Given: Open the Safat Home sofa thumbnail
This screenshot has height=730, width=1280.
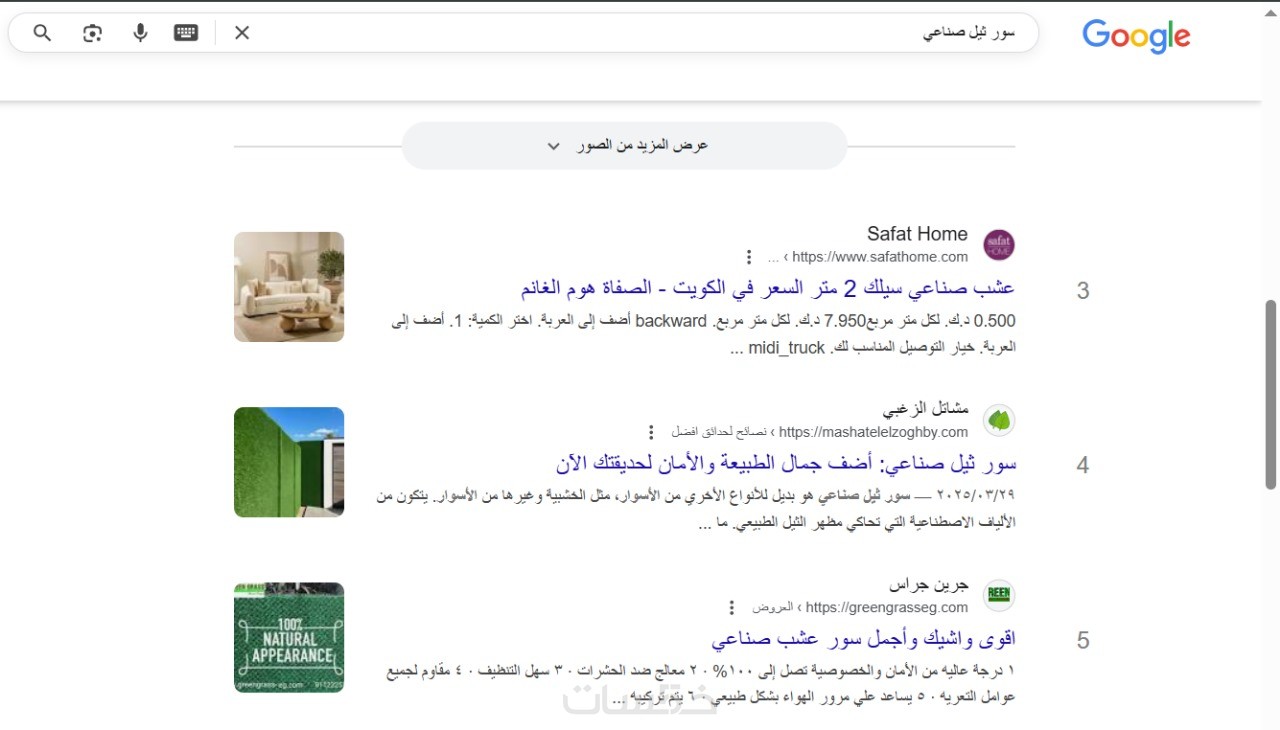Looking at the screenshot, I should point(289,287).
